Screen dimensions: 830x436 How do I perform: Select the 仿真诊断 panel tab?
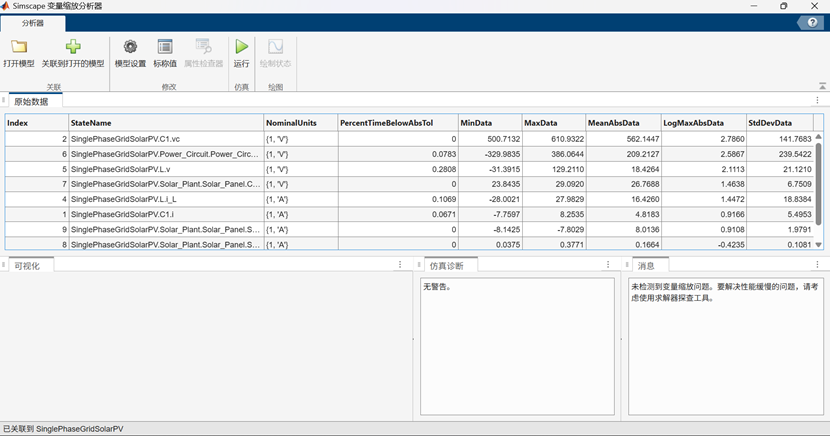tap(446, 266)
